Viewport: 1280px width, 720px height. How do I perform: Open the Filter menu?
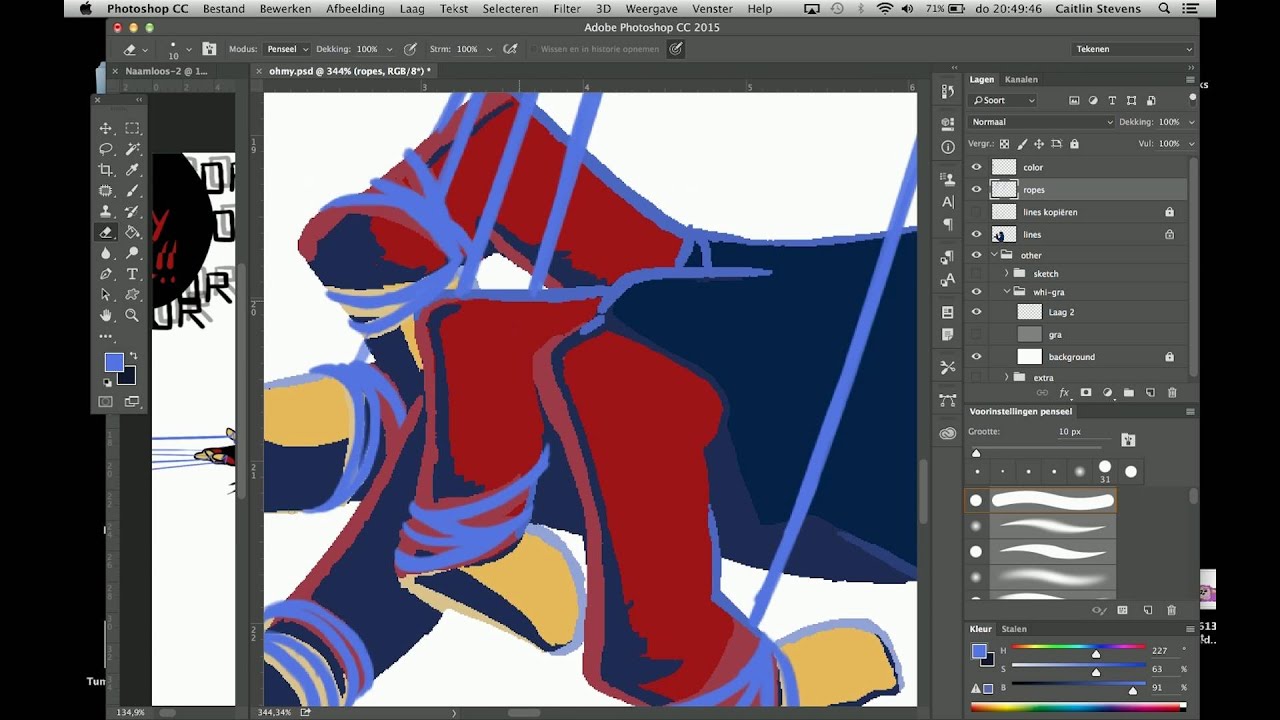[567, 9]
